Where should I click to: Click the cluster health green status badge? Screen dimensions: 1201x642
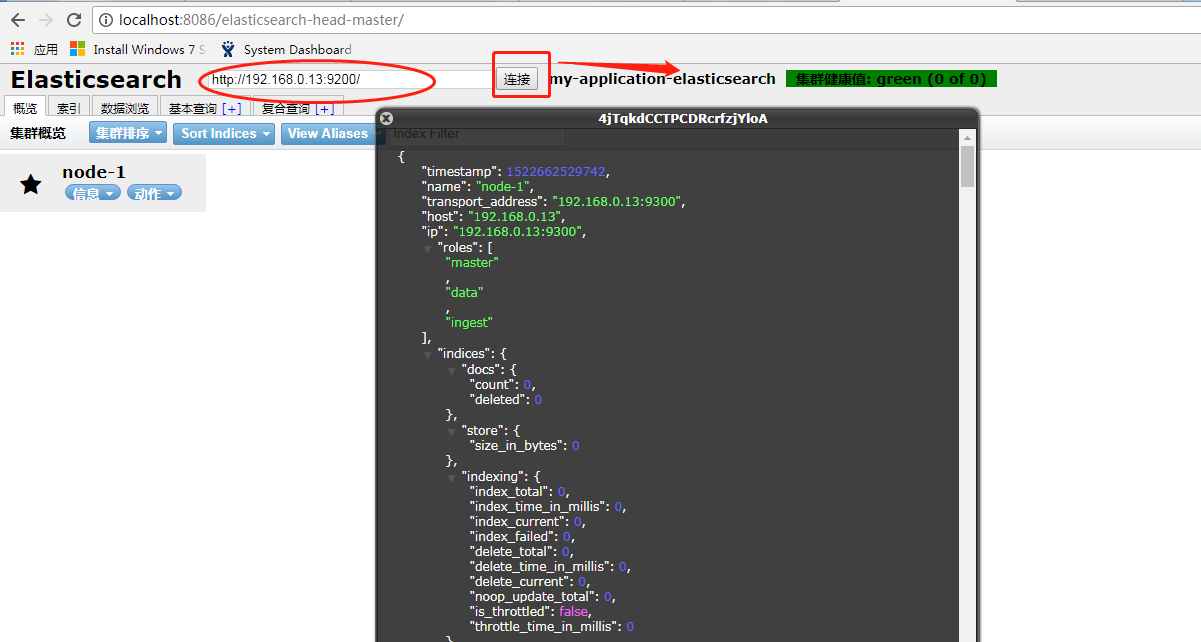pyautogui.click(x=892, y=79)
